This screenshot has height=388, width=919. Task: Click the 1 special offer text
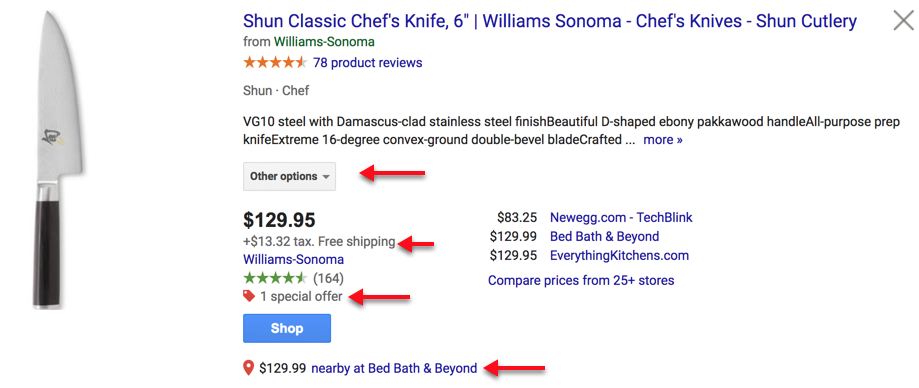(x=301, y=297)
